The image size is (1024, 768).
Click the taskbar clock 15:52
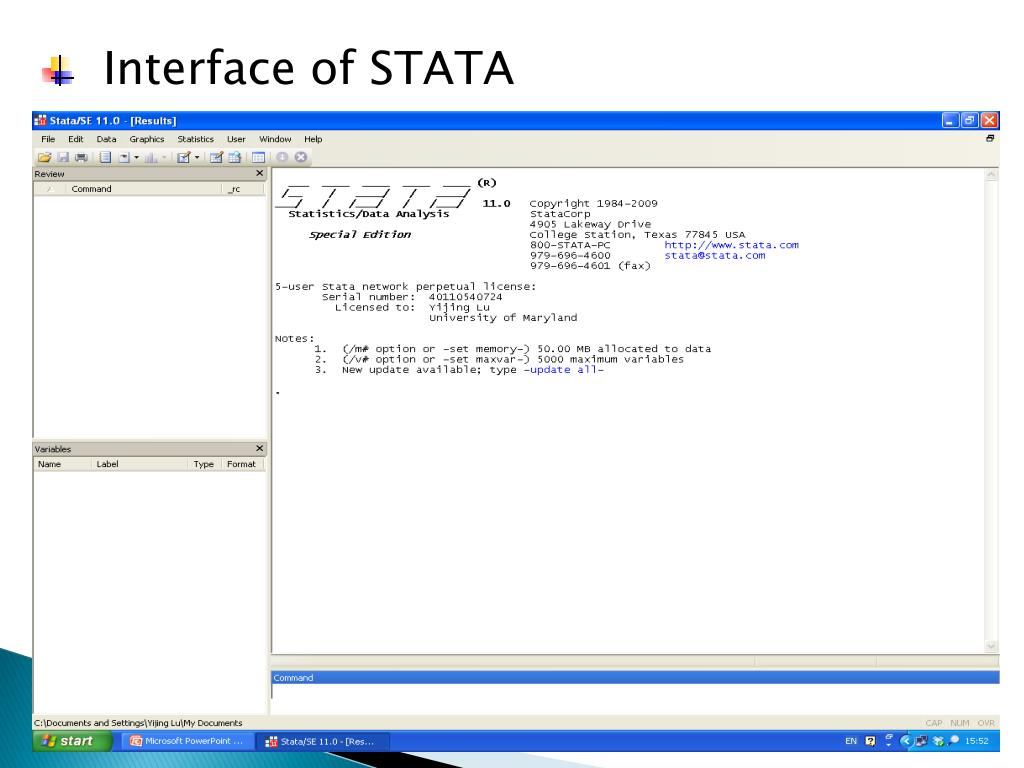[x=977, y=741]
